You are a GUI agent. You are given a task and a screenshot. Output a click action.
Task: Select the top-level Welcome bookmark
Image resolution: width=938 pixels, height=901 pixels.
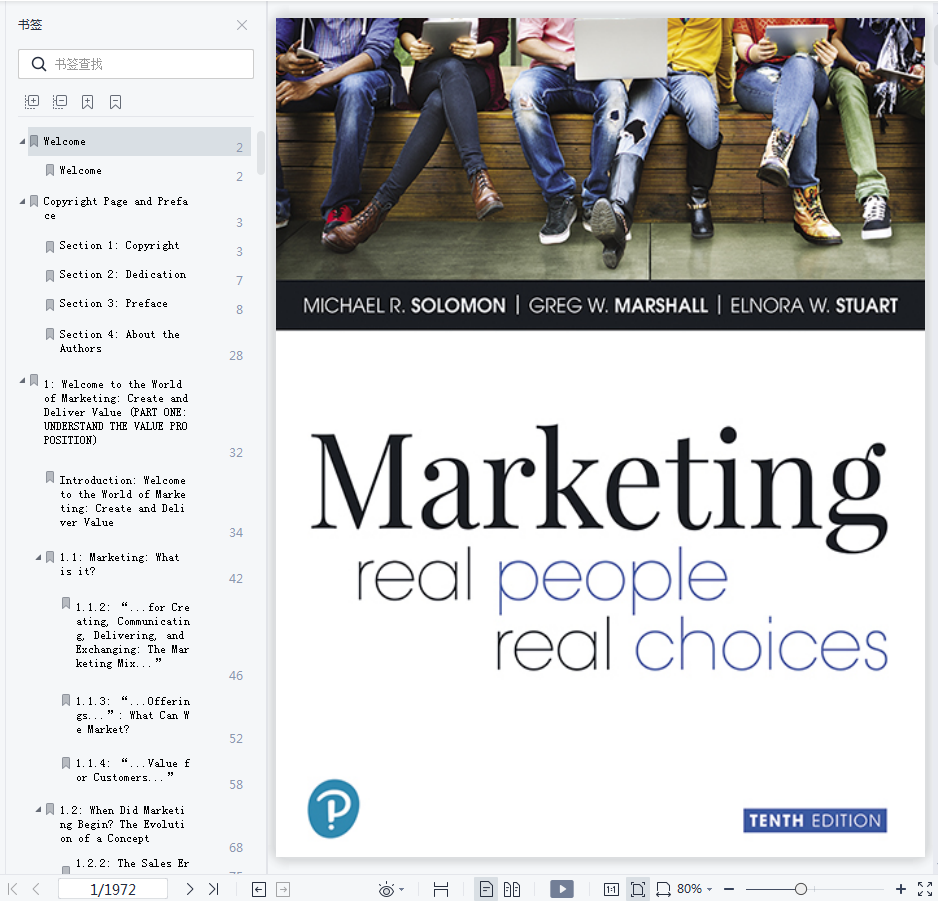(x=139, y=141)
